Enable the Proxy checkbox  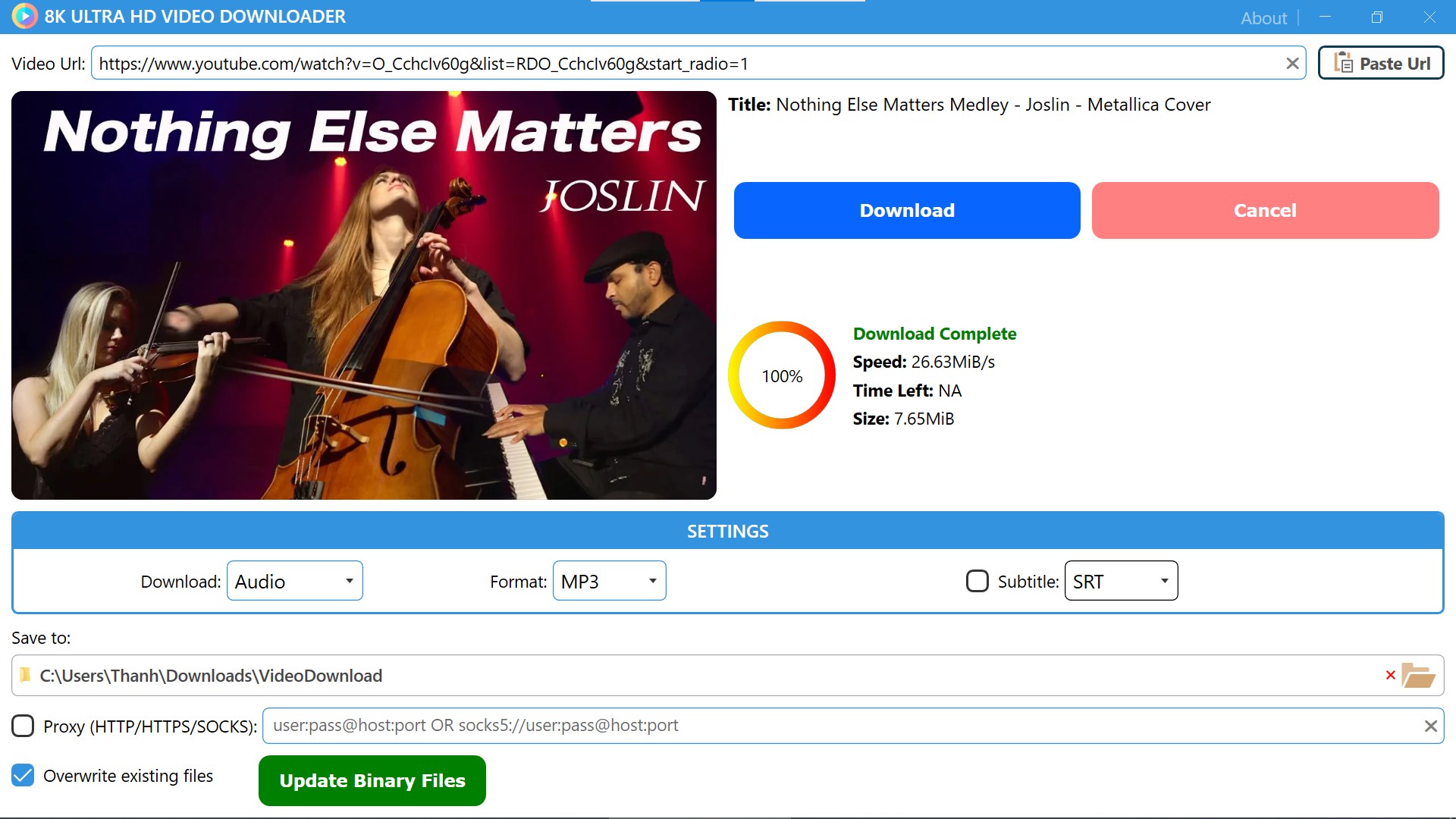click(23, 726)
